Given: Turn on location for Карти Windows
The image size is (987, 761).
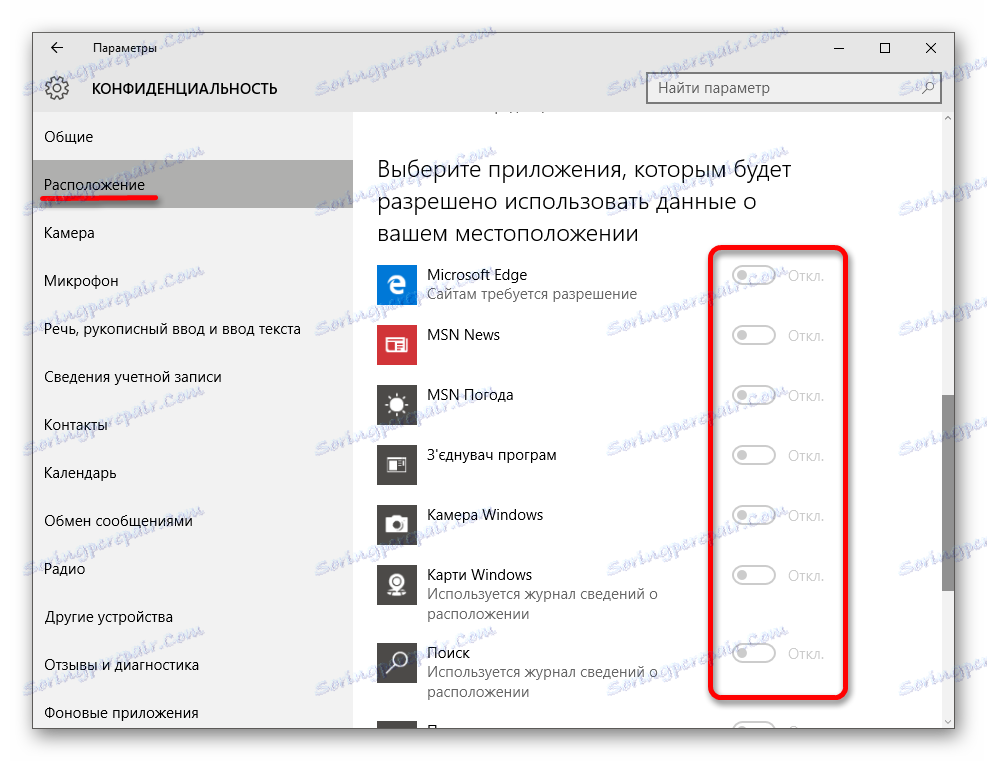Looking at the screenshot, I should 754,575.
